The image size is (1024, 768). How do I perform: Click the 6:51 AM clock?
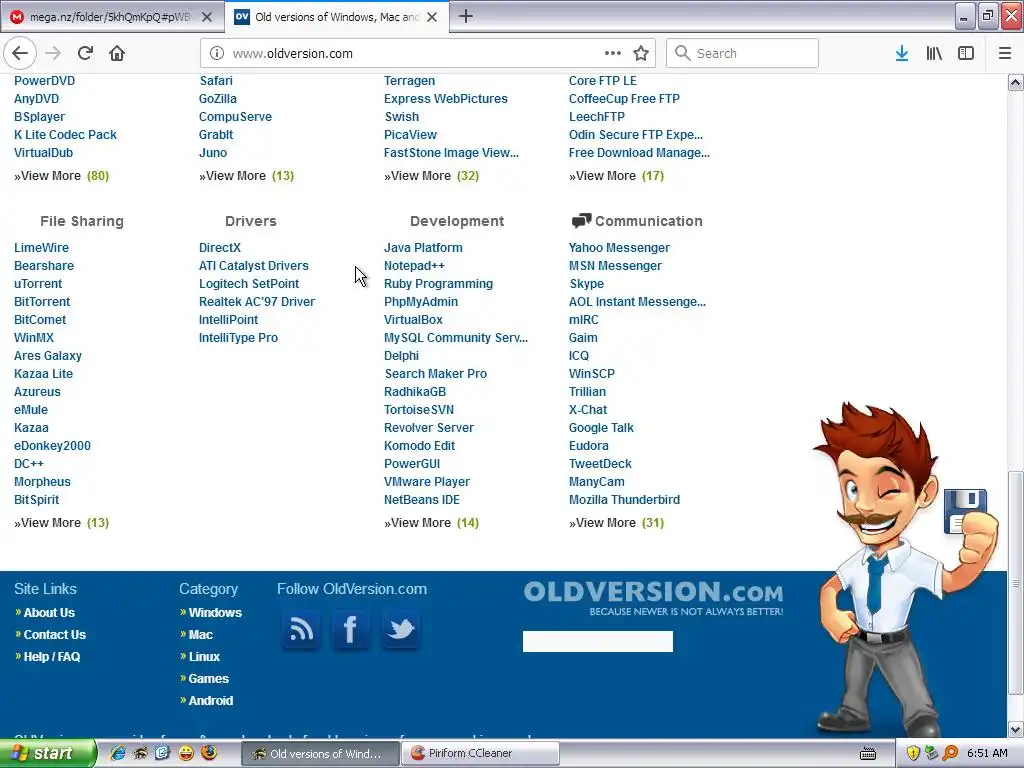987,753
